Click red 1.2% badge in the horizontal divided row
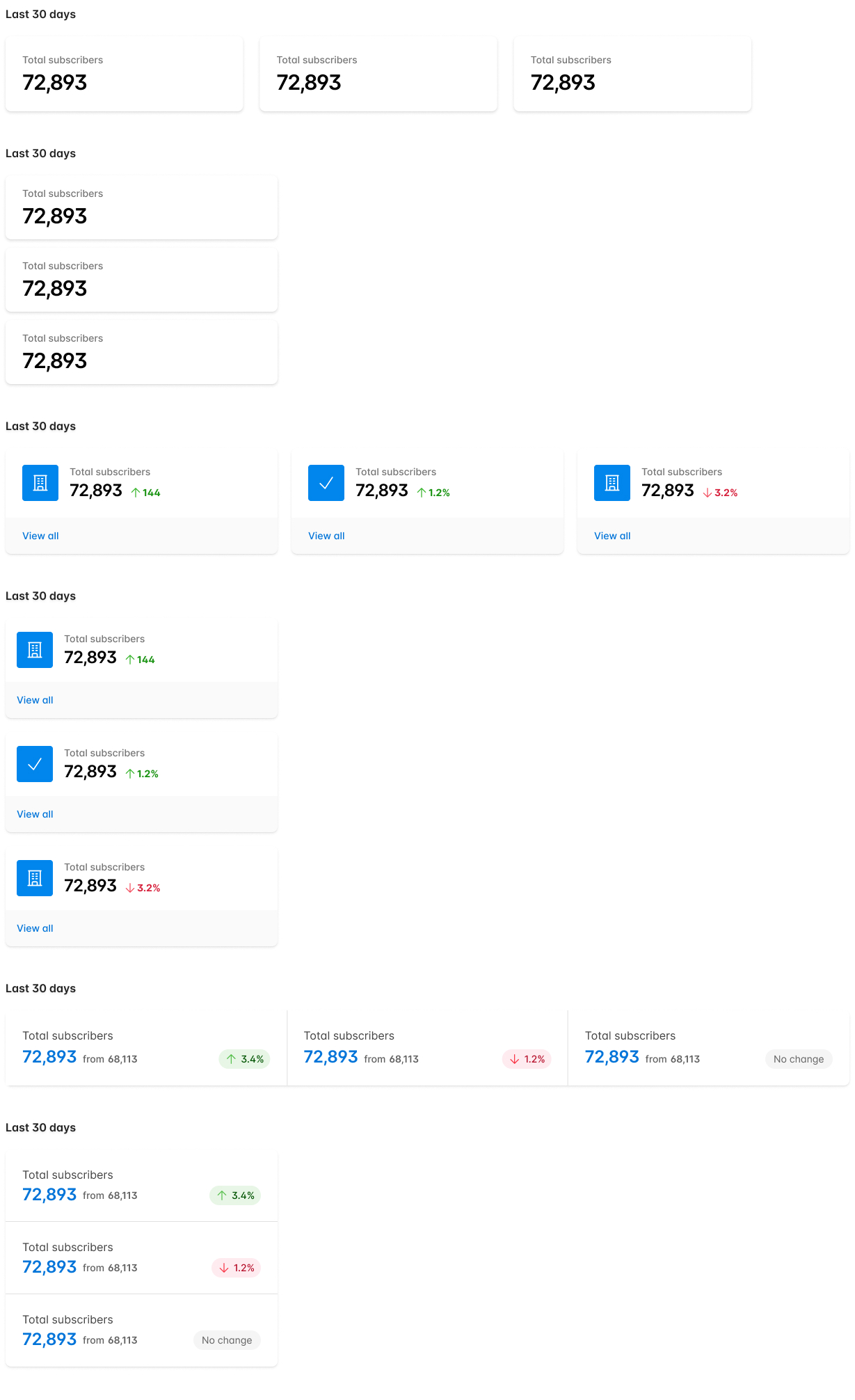The height and width of the screenshot is (1400, 855). [527, 1059]
